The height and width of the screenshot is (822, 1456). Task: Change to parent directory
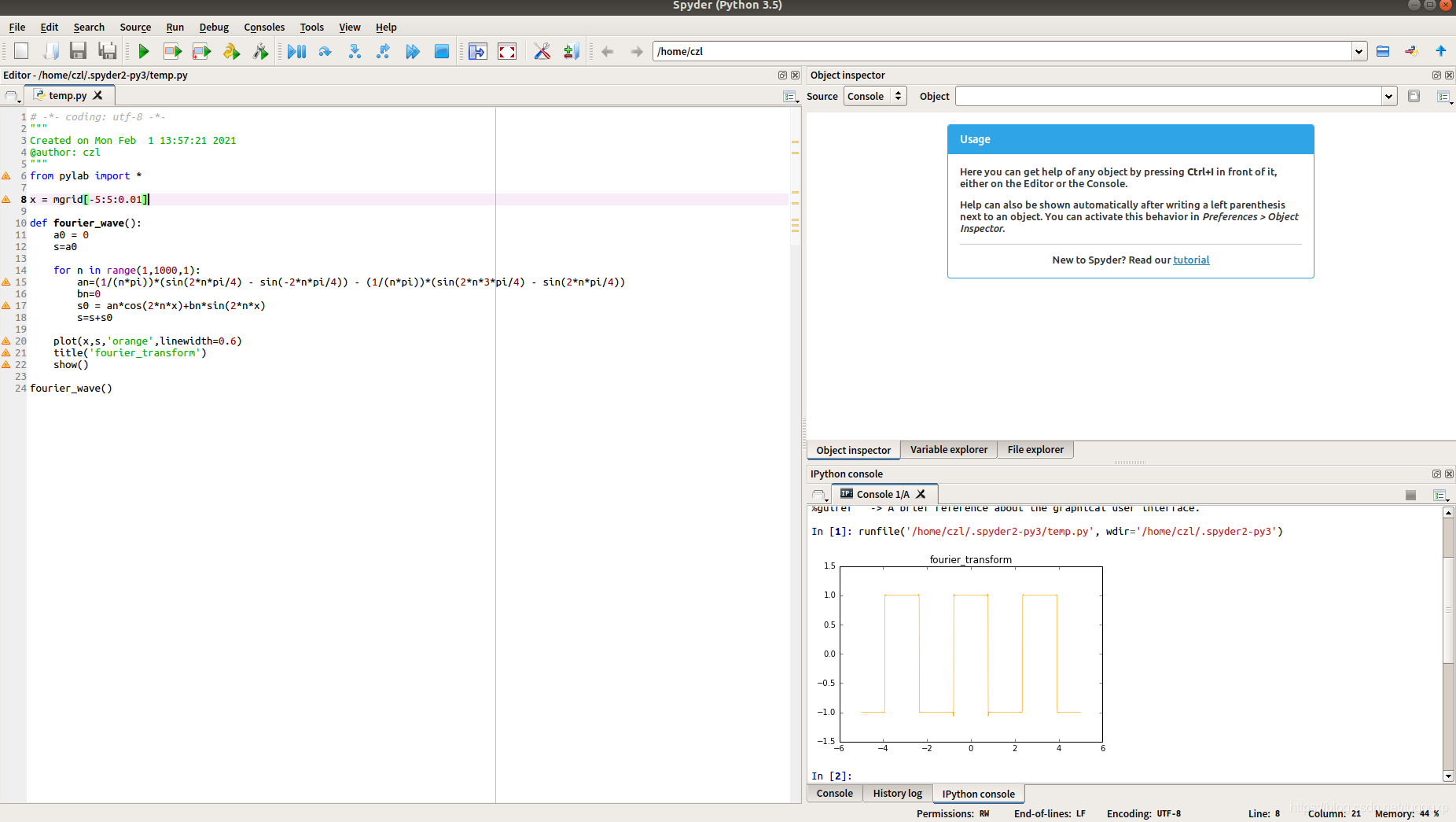tap(1441, 51)
